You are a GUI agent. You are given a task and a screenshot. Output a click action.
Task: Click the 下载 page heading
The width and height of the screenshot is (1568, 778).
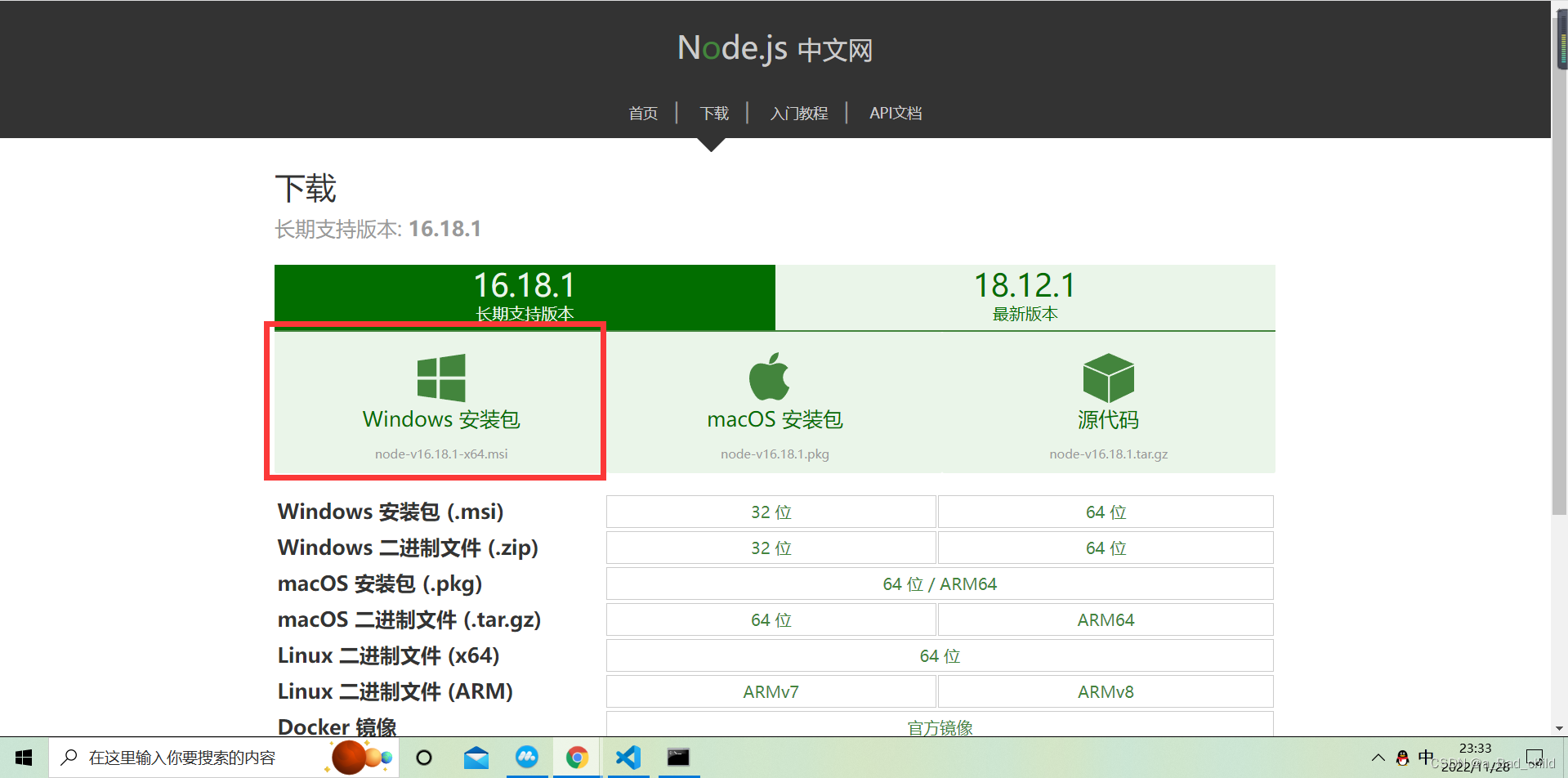coord(306,189)
